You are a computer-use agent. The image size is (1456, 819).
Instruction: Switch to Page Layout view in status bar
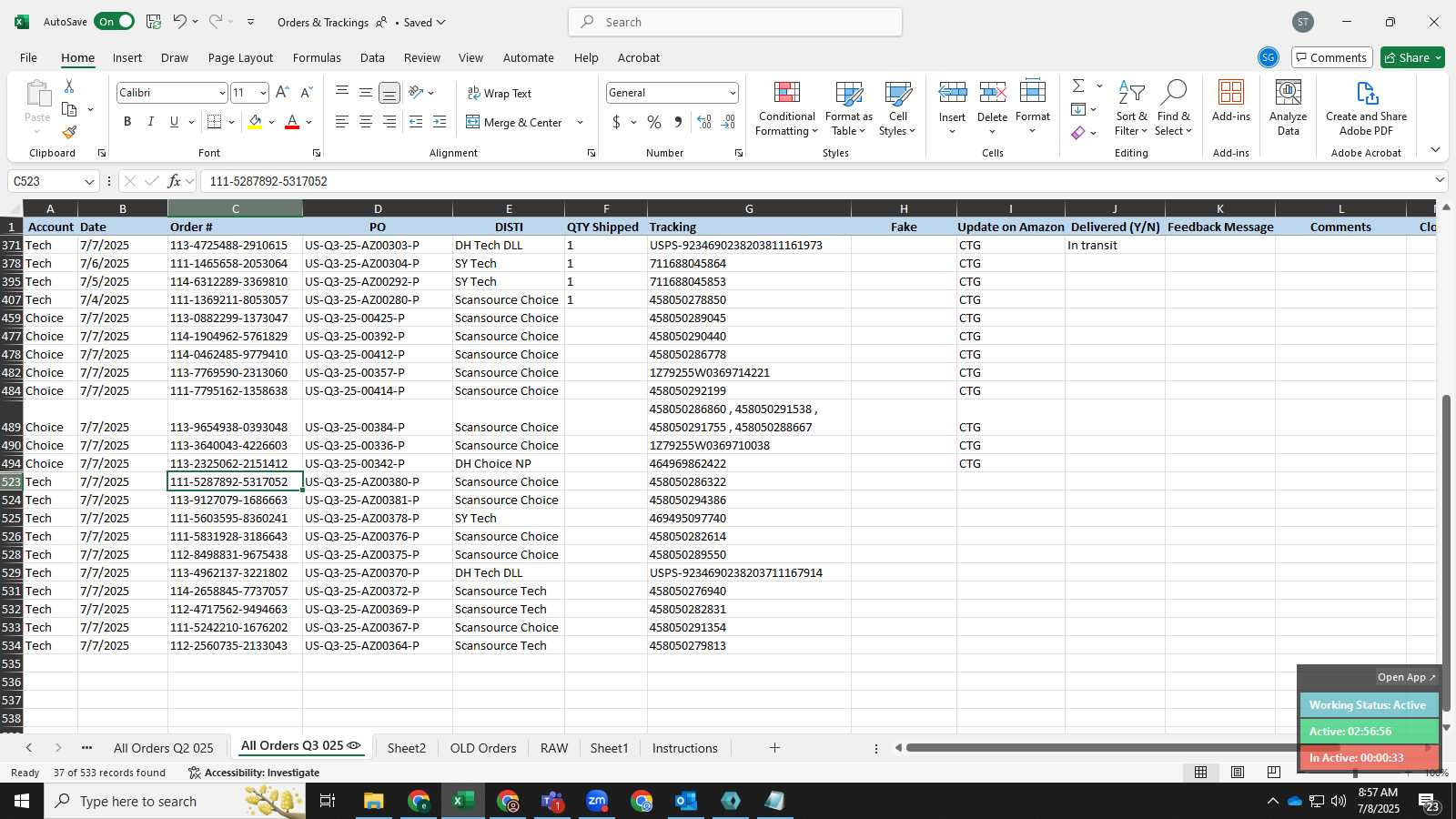1238,773
